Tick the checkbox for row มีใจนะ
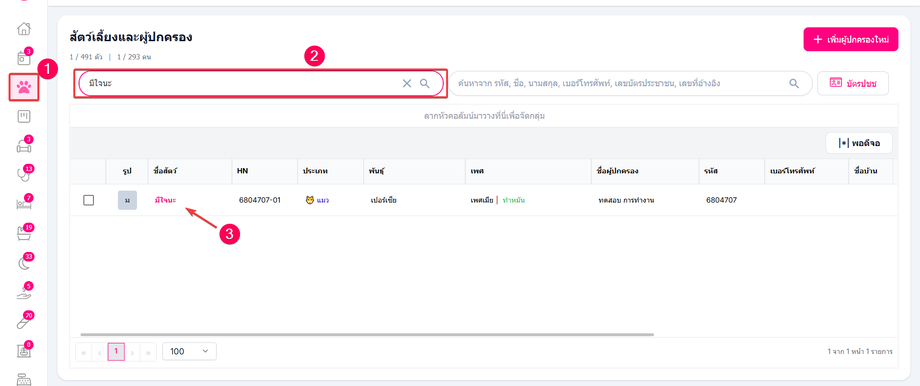The width and height of the screenshot is (920, 386). coord(89,200)
